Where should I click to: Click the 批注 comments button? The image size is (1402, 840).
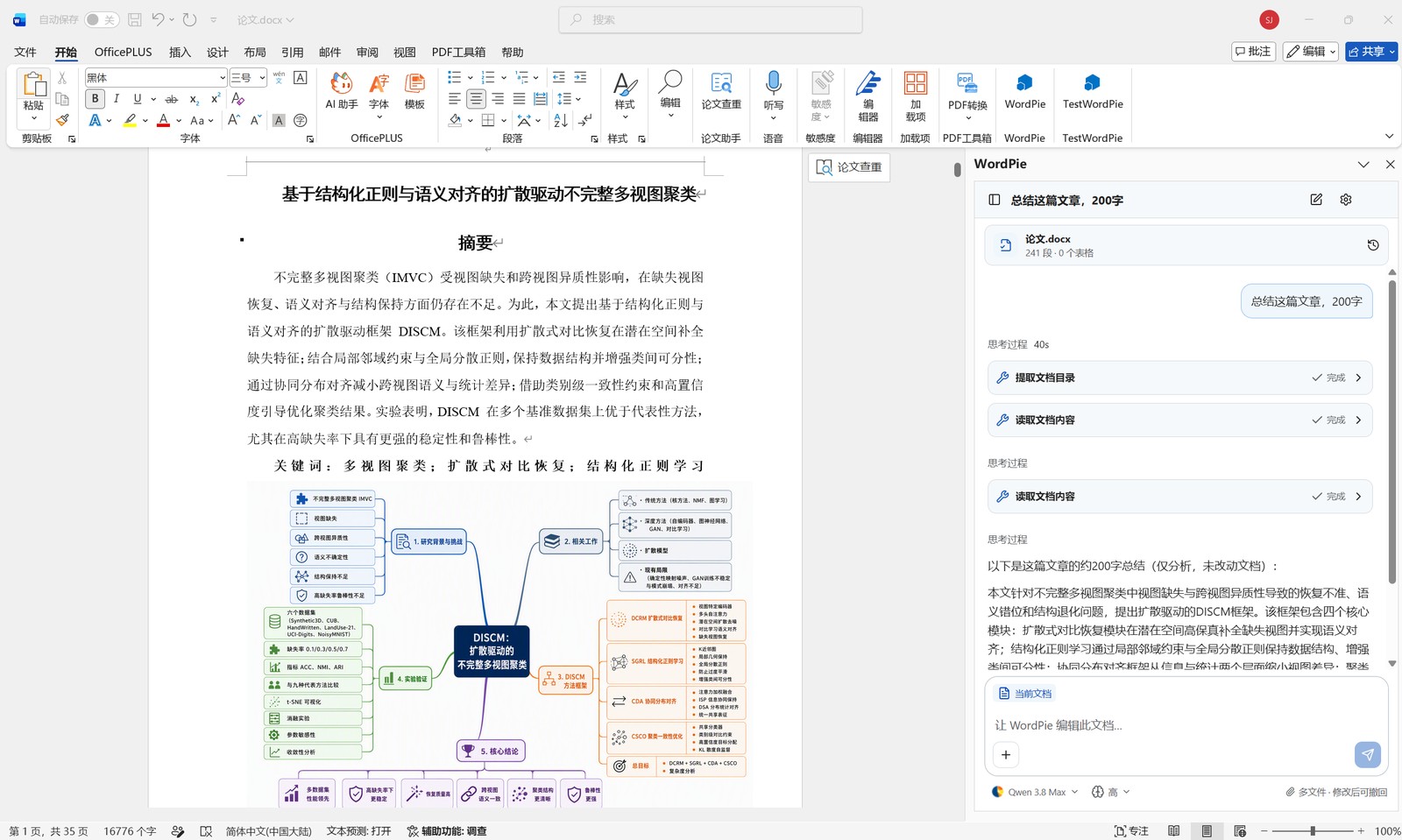[1253, 52]
